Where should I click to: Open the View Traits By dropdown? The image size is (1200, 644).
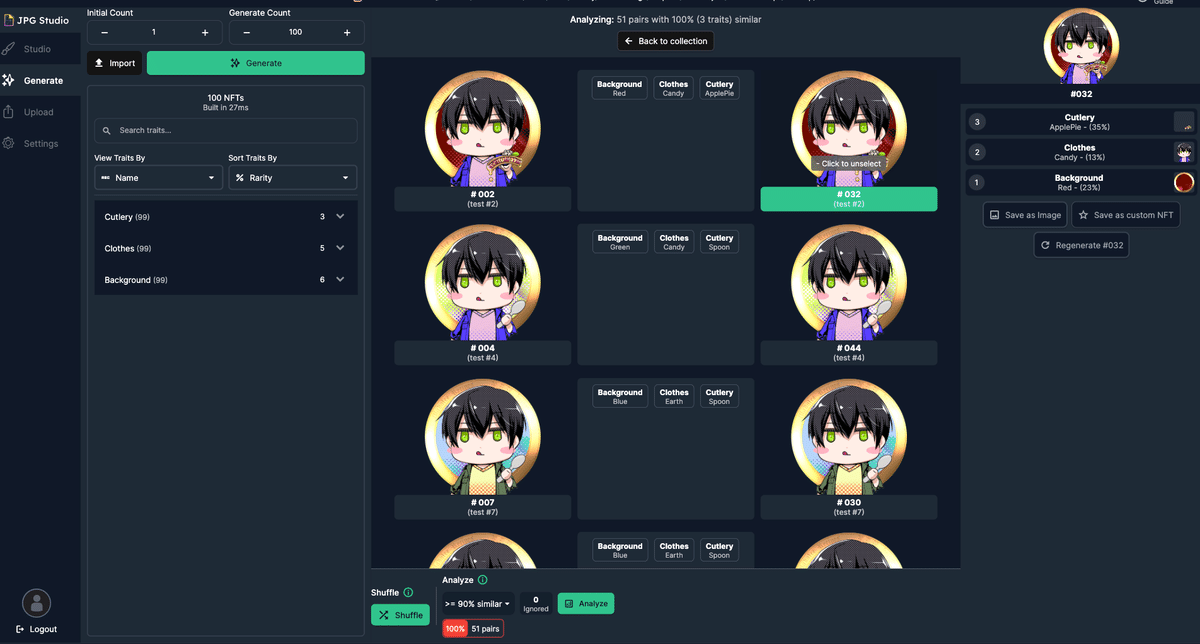coord(158,177)
